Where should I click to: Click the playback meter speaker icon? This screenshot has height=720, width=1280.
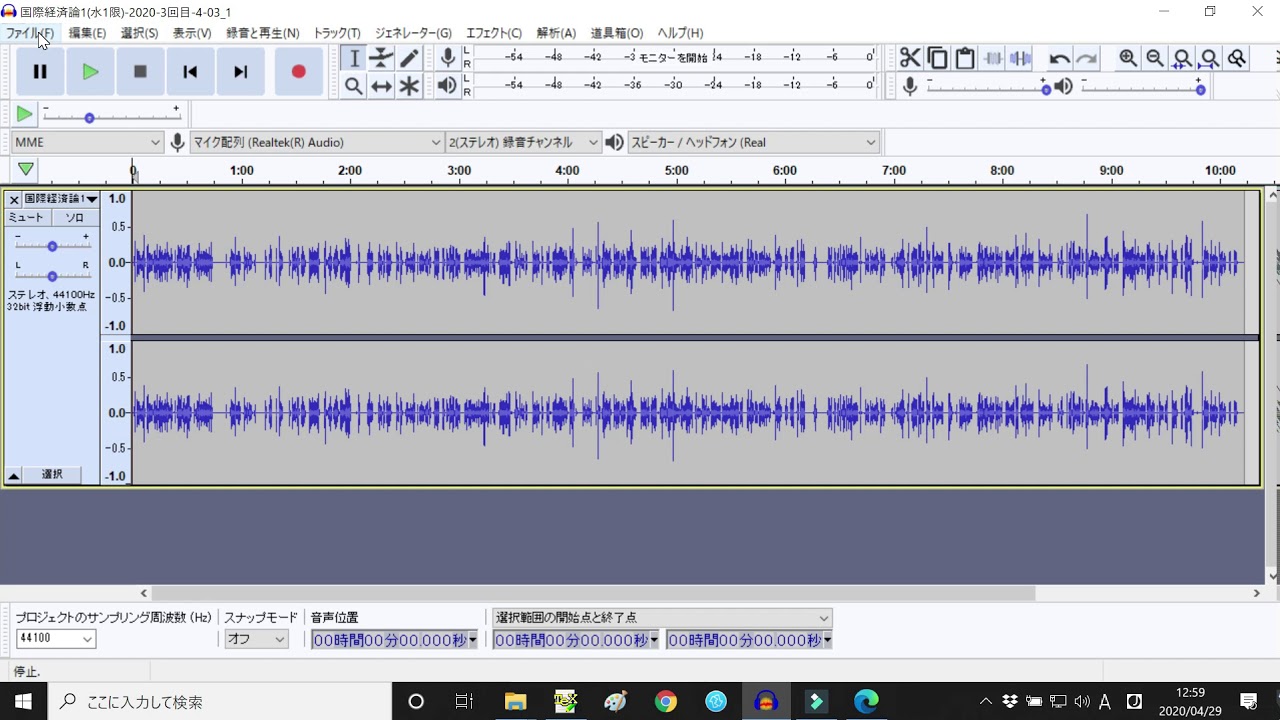pos(447,86)
